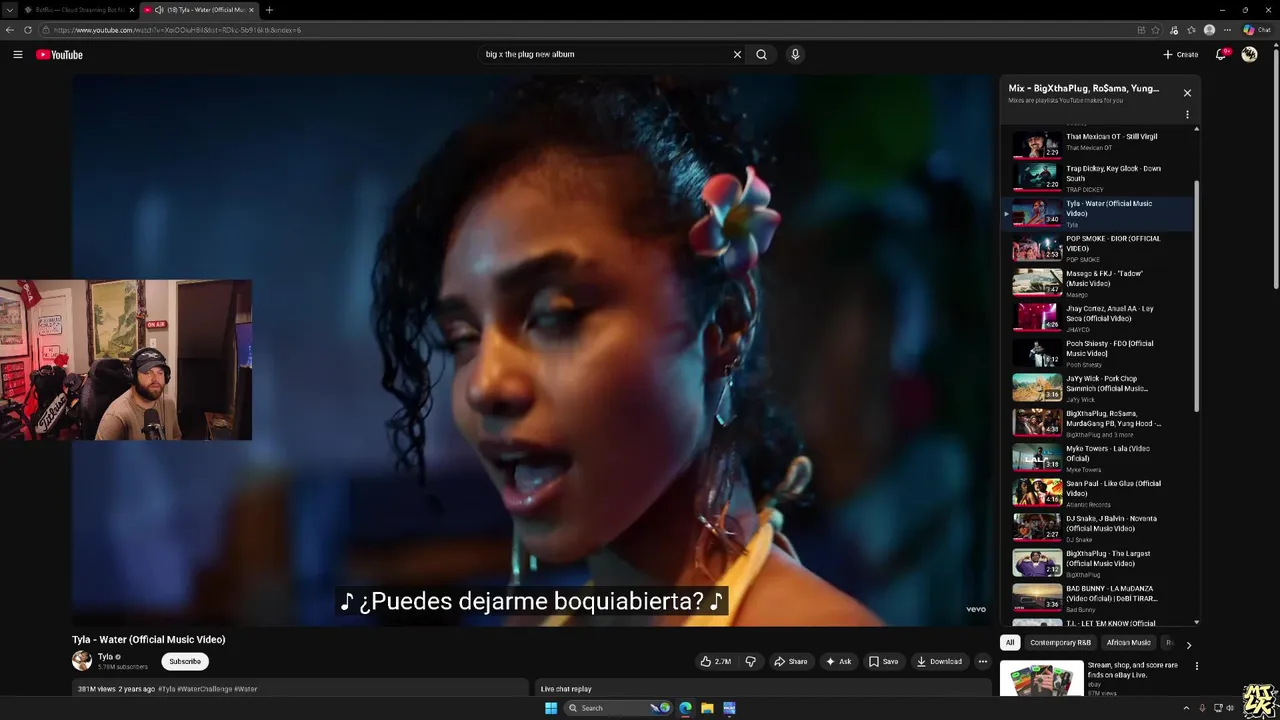Viewport: 1280px width, 720px height.
Task: Save the video to a playlist
Action: pyautogui.click(x=883, y=661)
